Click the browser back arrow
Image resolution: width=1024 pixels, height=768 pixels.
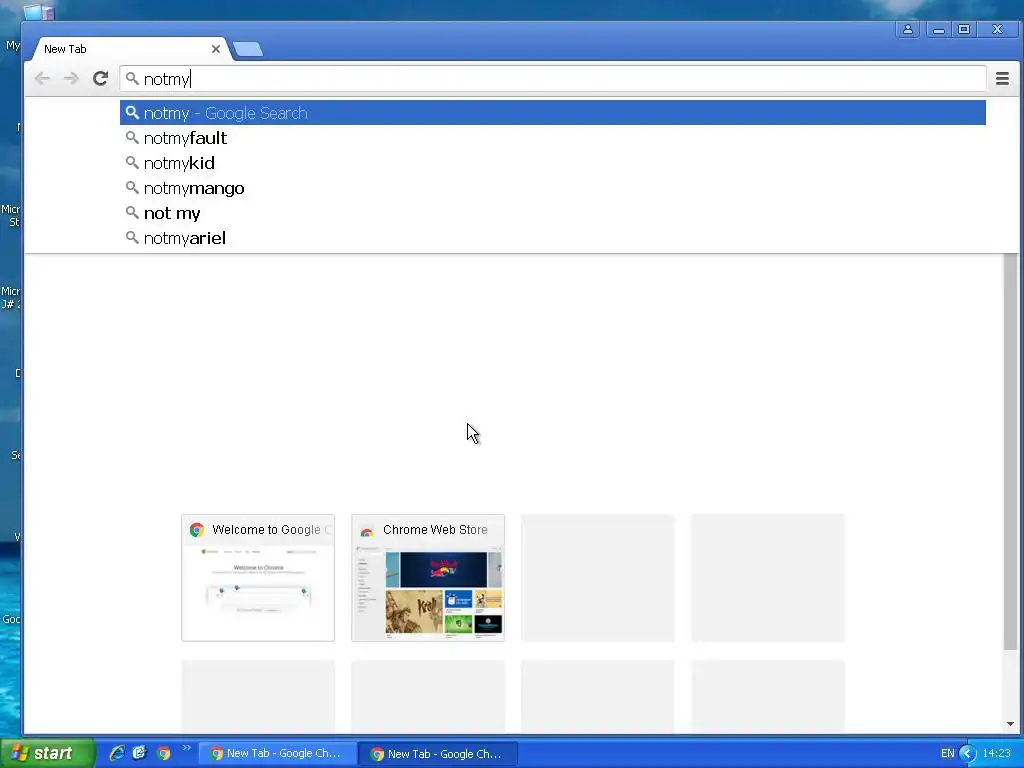click(42, 78)
